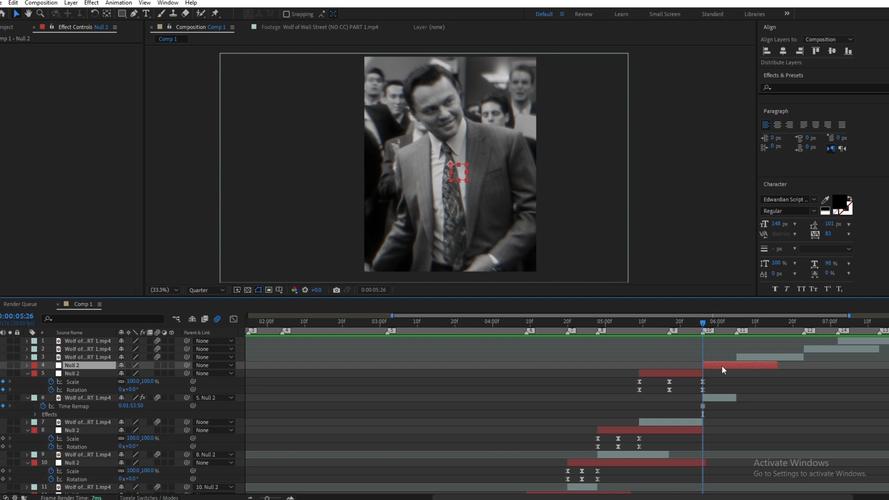Select the Rectangle shape tool
This screenshot has height=500, width=889.
[122, 14]
